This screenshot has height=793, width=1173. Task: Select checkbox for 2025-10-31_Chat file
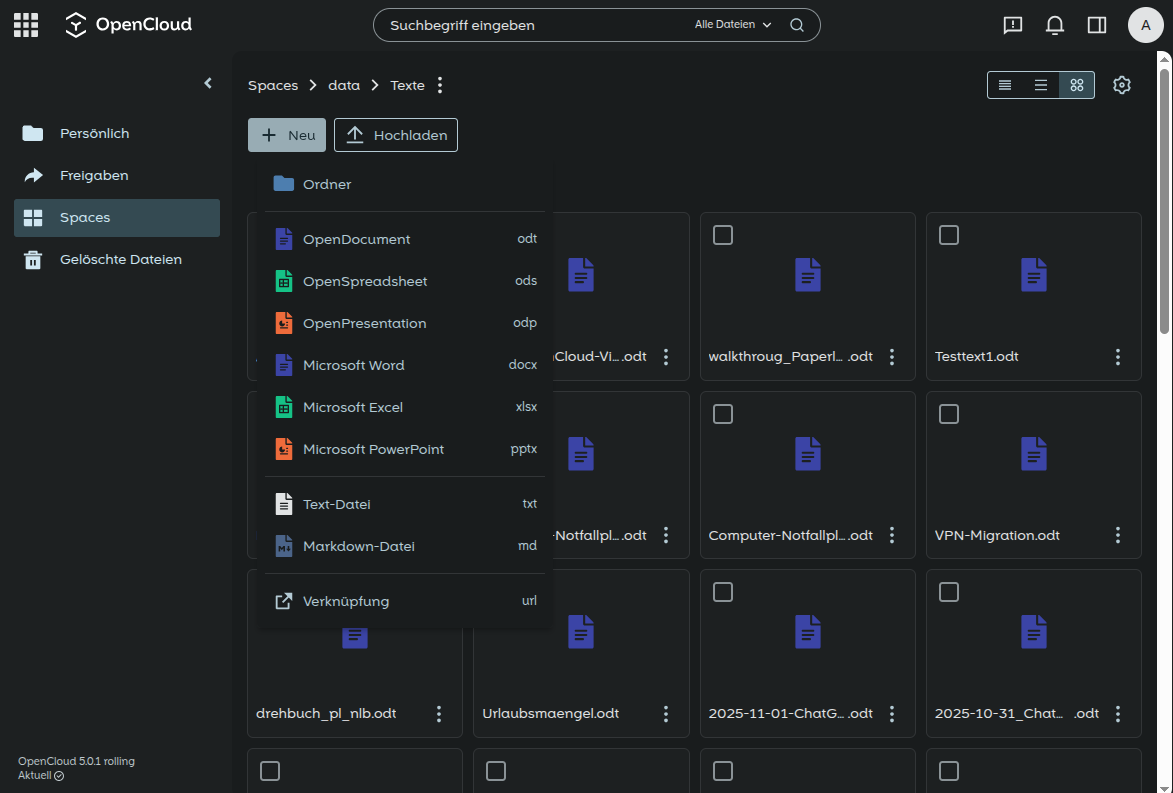(x=949, y=592)
